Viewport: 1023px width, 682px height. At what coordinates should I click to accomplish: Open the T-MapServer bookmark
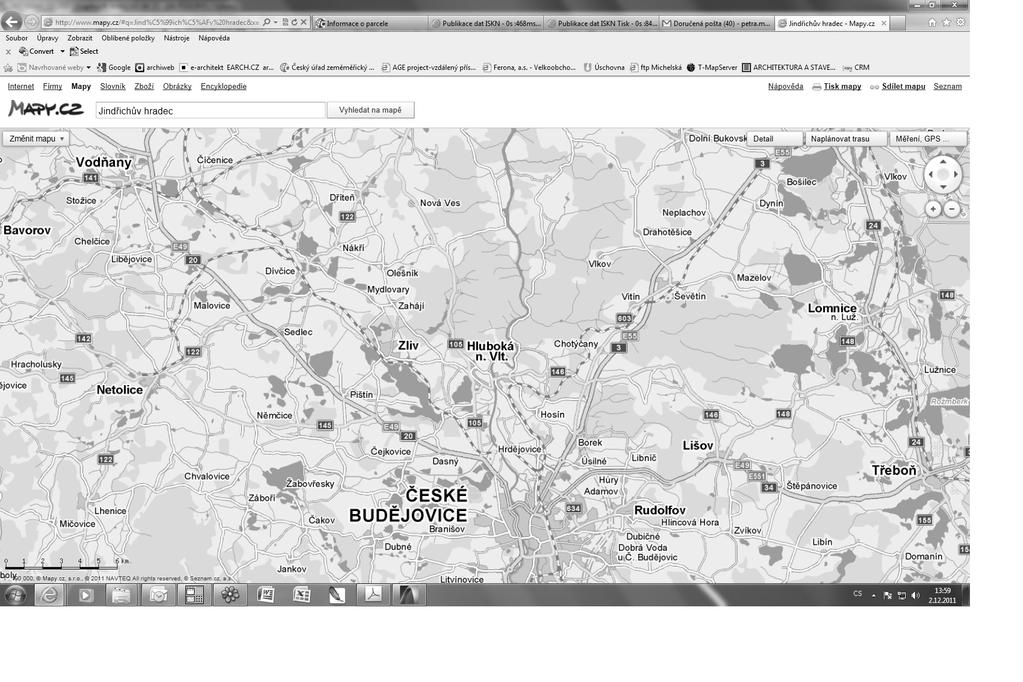coord(712,67)
